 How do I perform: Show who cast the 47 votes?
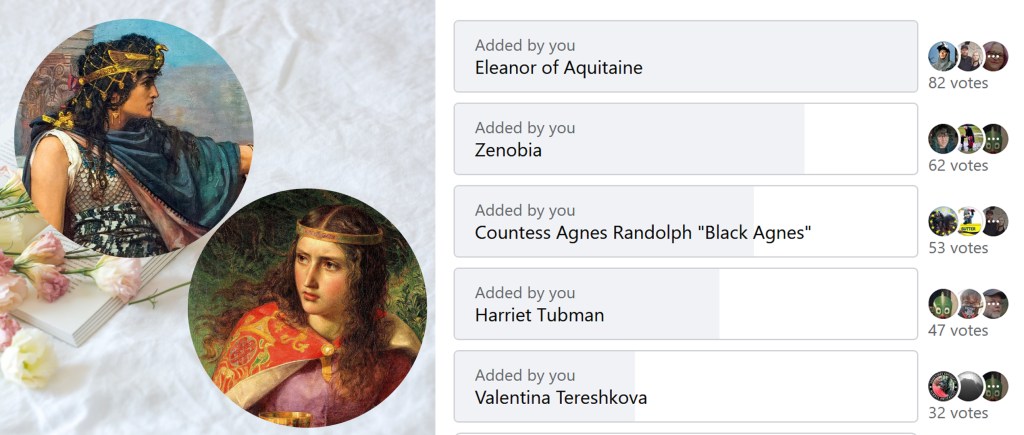point(958,331)
